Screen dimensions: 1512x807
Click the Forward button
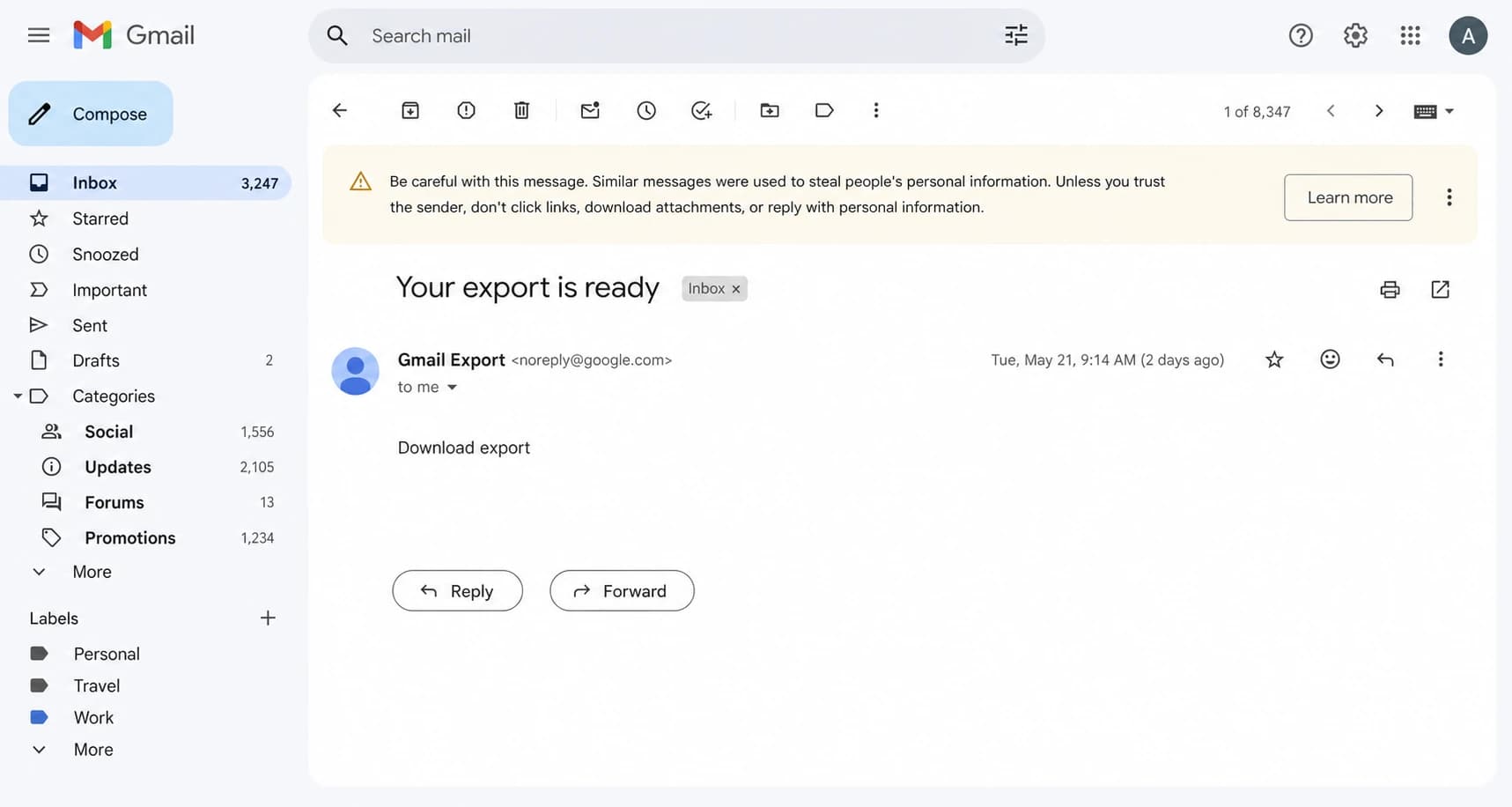click(x=622, y=591)
